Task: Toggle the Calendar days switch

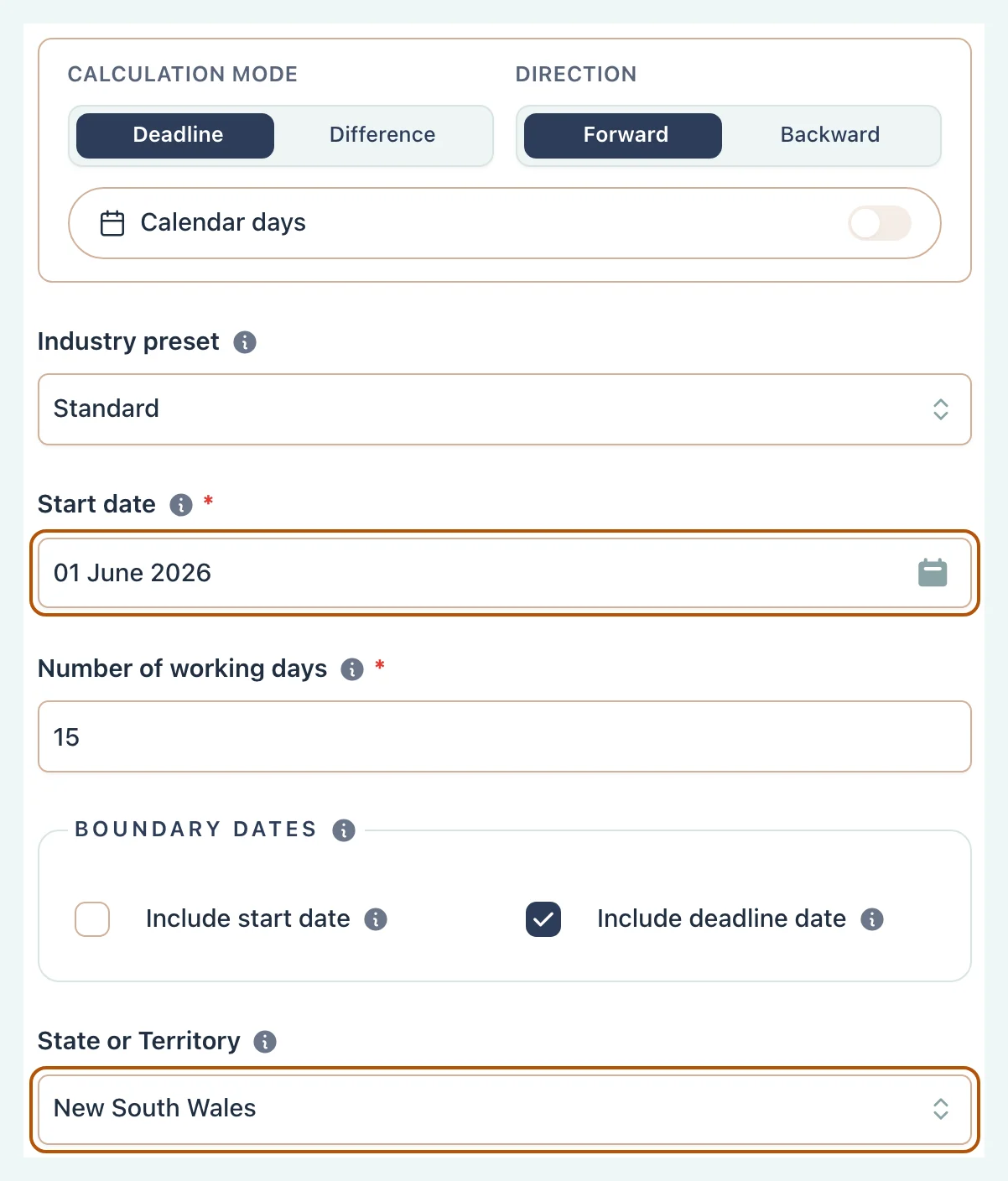Action: coord(880,223)
